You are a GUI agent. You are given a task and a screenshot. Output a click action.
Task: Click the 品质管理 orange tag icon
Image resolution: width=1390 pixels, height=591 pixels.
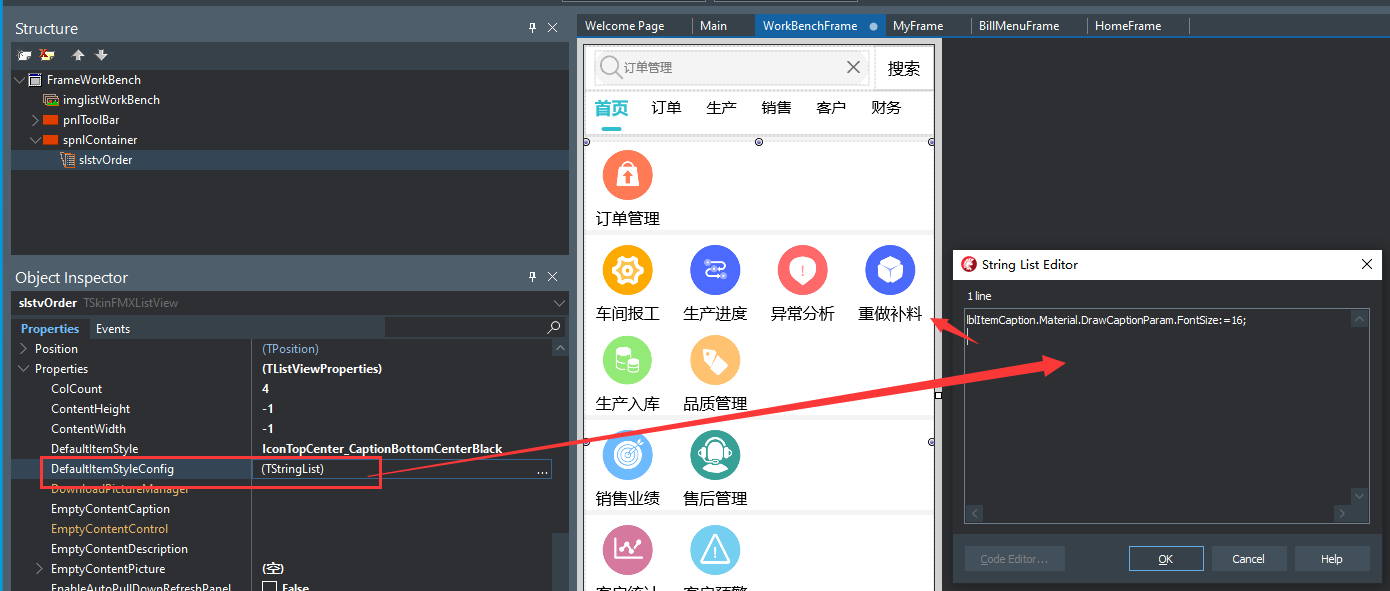coord(715,360)
